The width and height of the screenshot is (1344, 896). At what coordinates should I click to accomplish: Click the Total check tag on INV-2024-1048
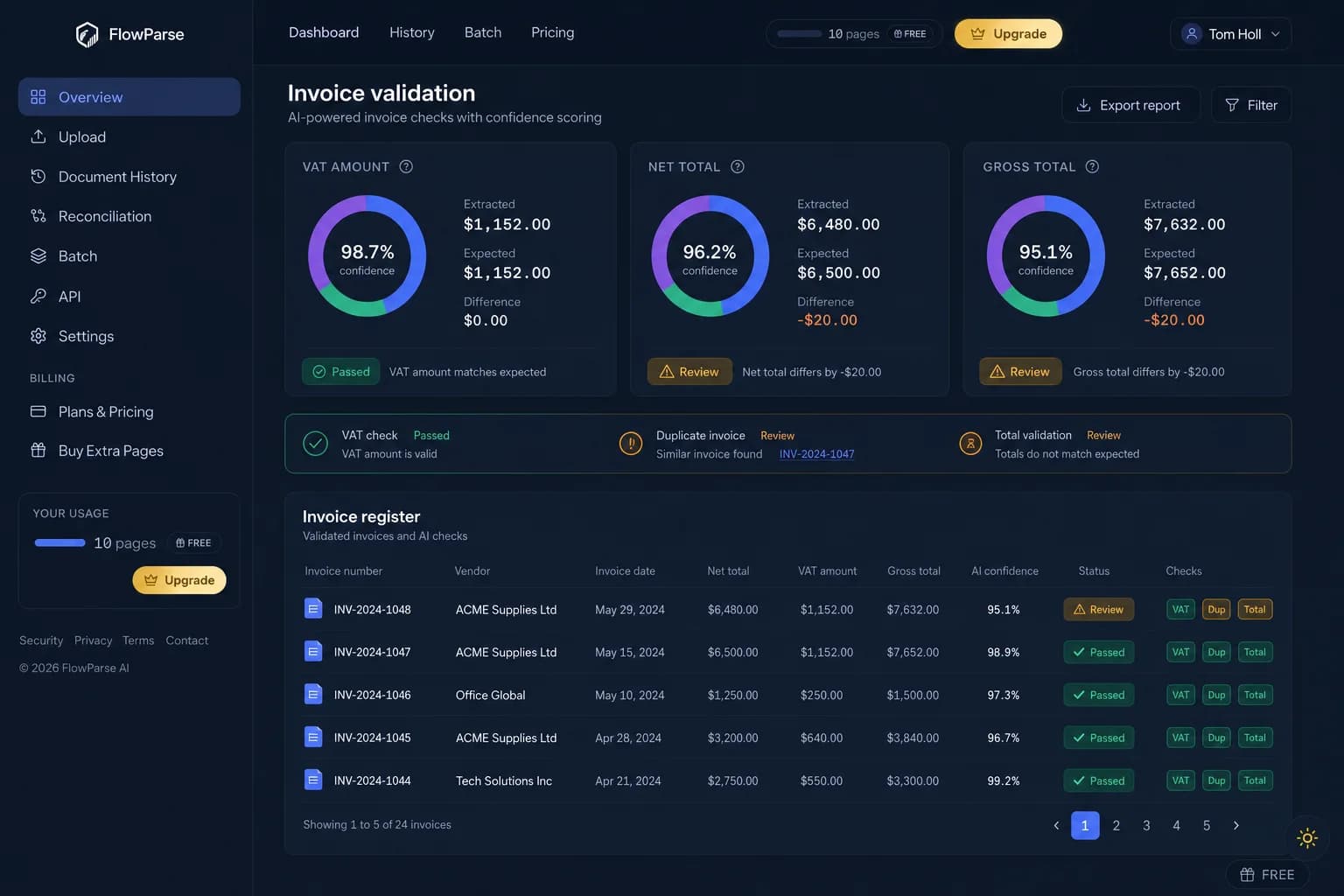pos(1255,610)
